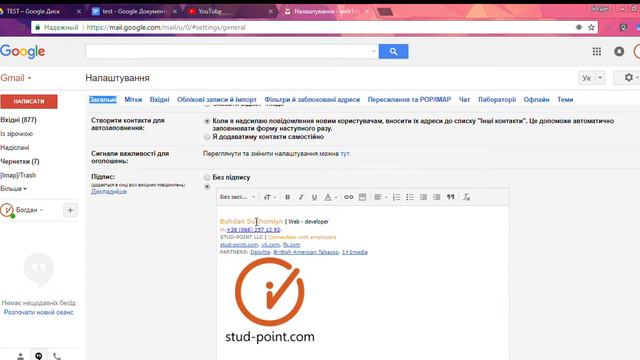Screen dimensions: 640x360
Task: Select 'Без підпису' radio option
Action: [207, 177]
